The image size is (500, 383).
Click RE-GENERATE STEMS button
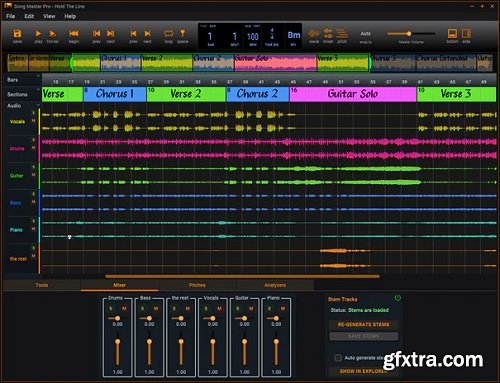coord(364,324)
